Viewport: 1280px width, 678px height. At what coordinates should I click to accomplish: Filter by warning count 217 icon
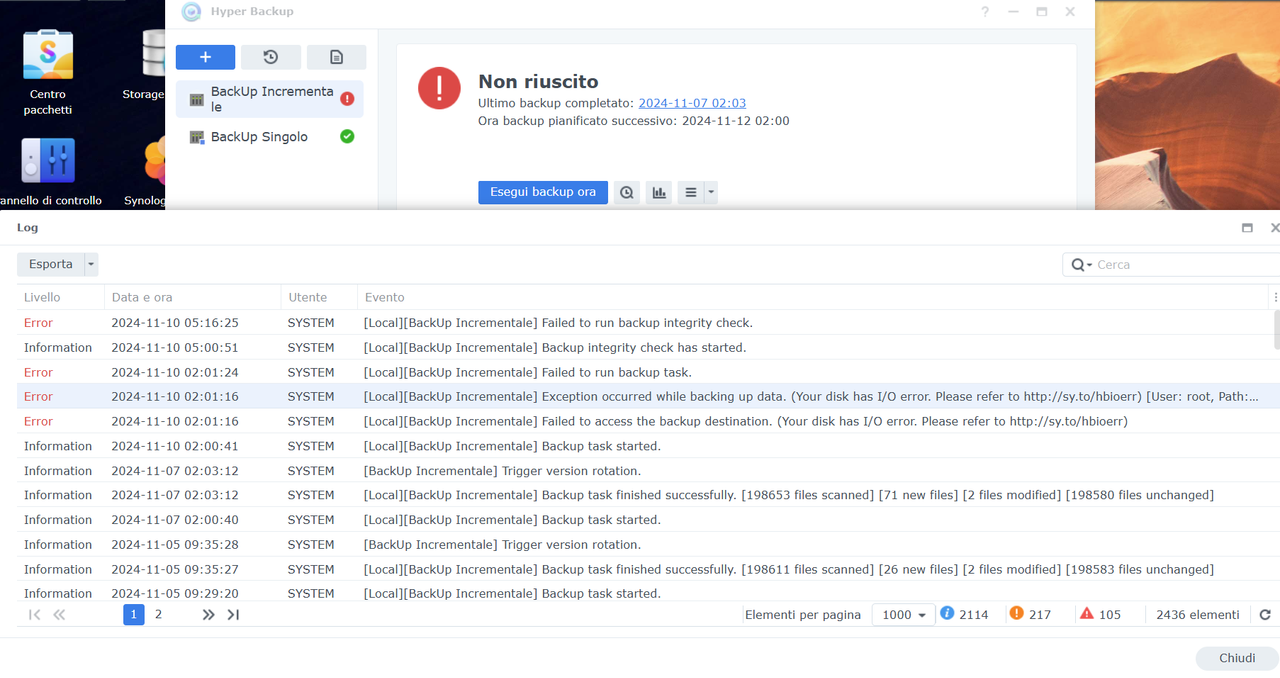pos(1016,614)
